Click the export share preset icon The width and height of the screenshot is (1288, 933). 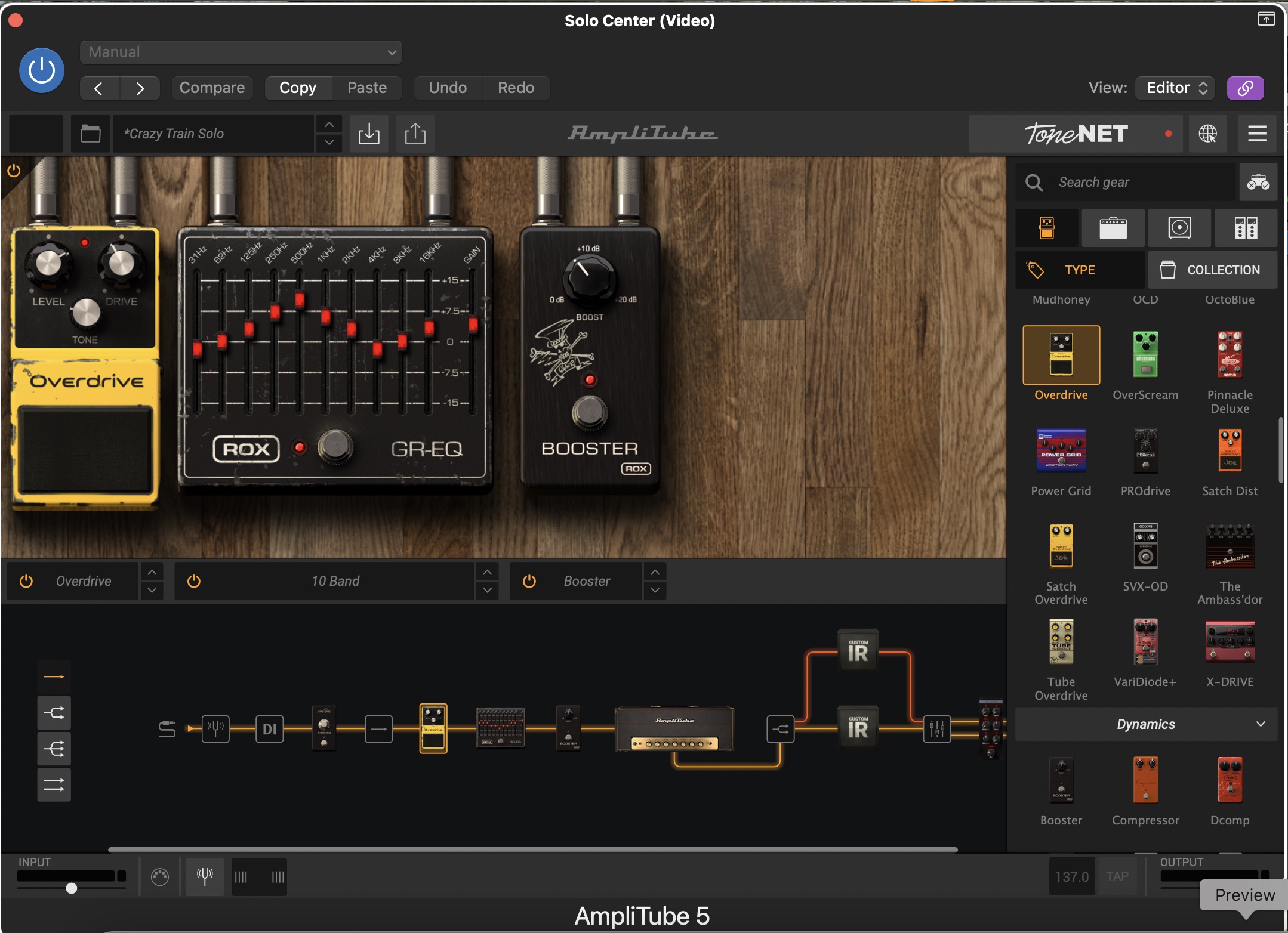(415, 134)
